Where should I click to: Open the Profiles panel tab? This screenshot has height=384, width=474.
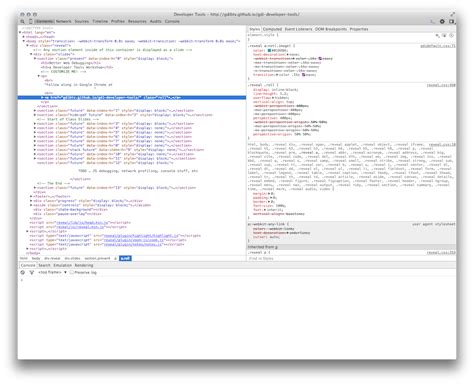[118, 21]
